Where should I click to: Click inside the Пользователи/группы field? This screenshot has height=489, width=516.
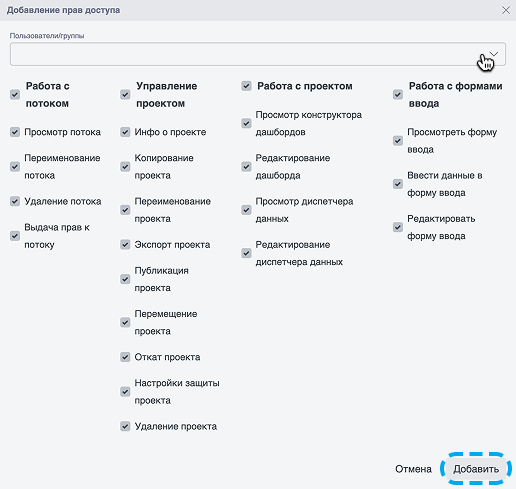258,54
